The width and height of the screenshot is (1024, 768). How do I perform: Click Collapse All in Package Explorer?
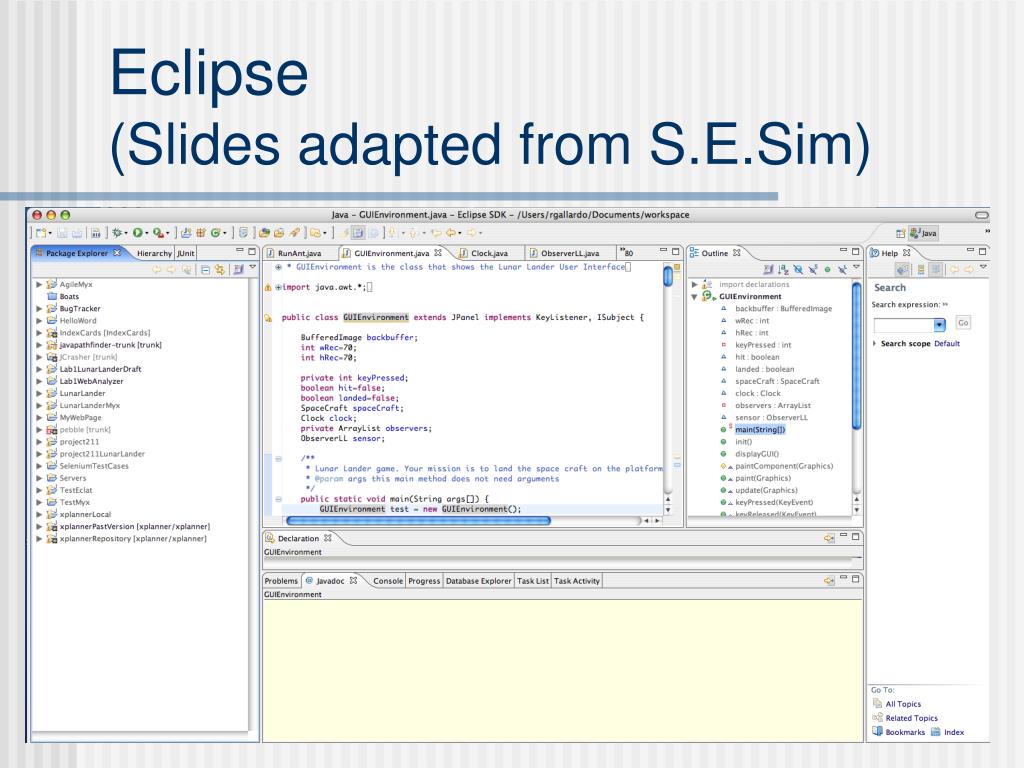[205, 269]
